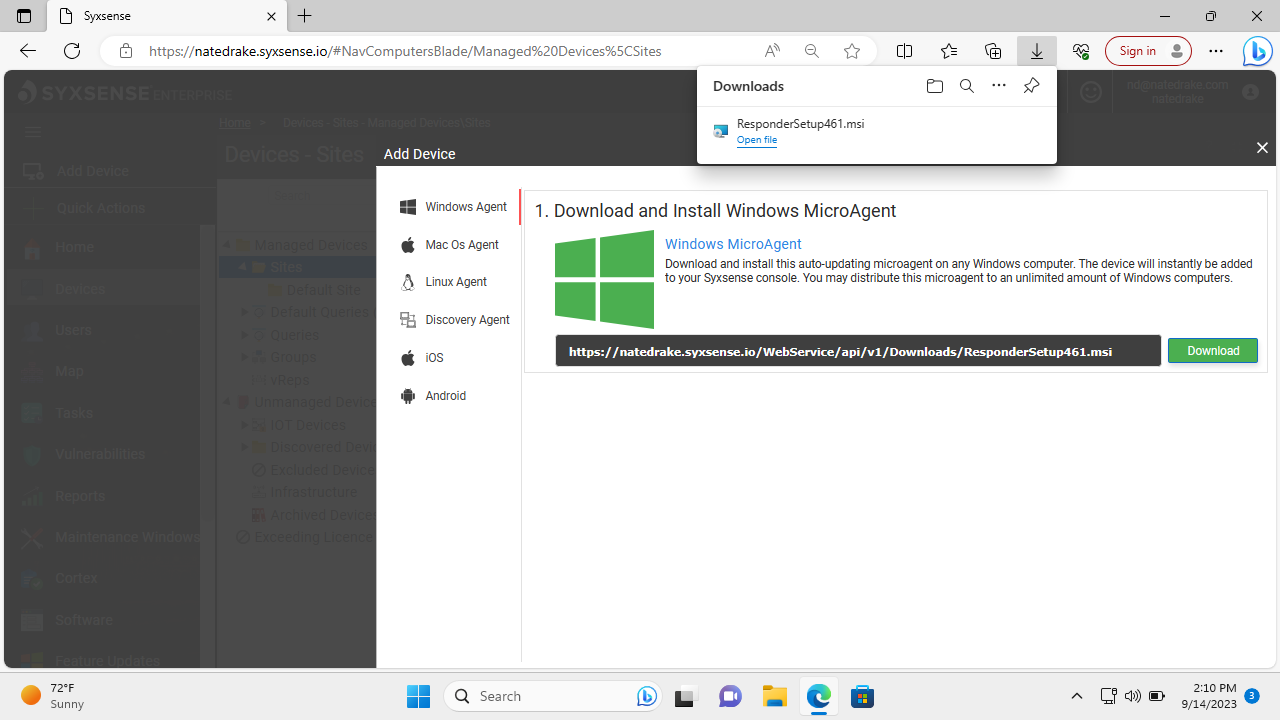Image resolution: width=1280 pixels, height=720 pixels.
Task: Open the Windows Start menu
Action: pyautogui.click(x=418, y=696)
